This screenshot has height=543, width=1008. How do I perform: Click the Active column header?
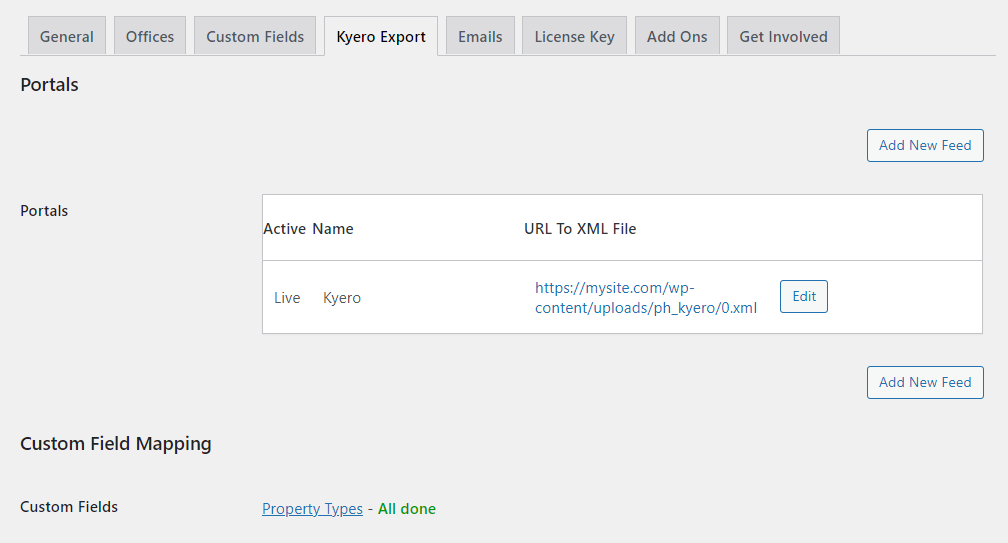coord(285,229)
